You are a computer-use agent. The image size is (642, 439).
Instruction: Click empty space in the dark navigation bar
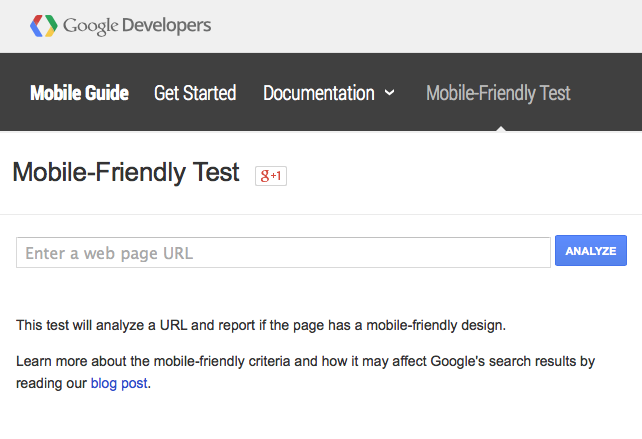pos(610,93)
